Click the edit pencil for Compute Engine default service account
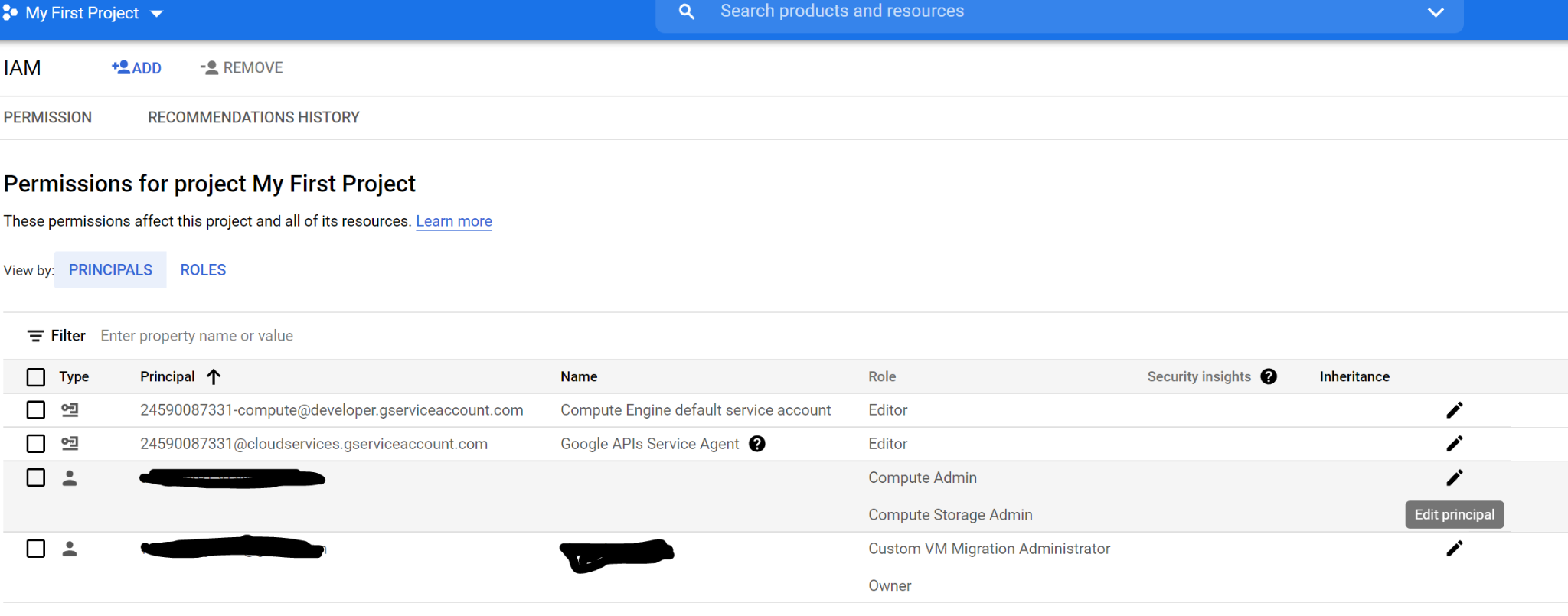Image resolution: width=1568 pixels, height=616 pixels. click(x=1454, y=410)
